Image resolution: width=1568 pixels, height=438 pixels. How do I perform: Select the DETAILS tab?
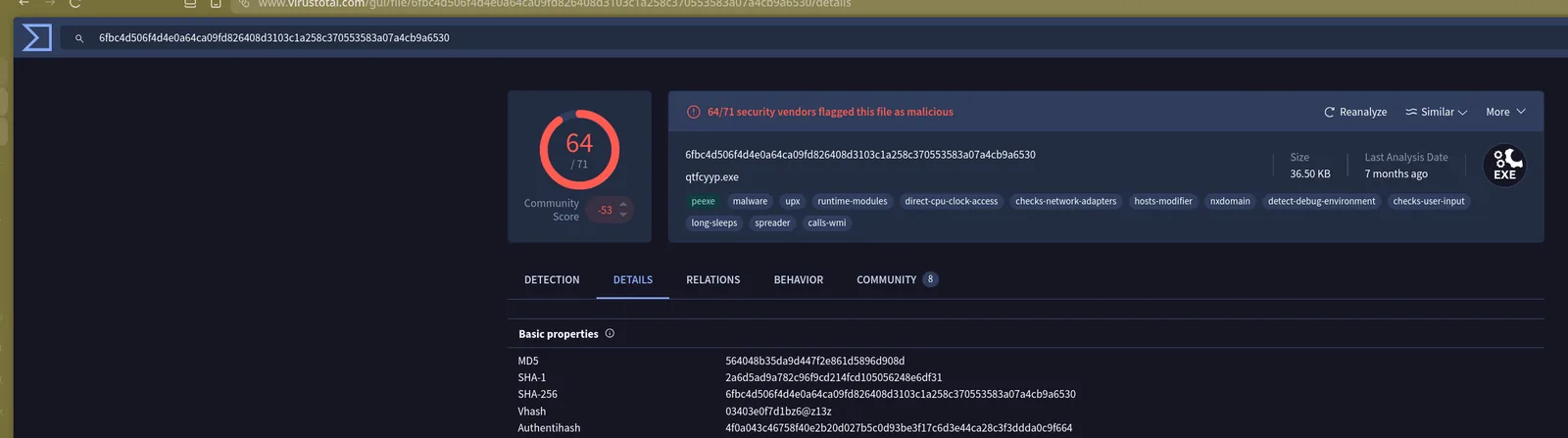point(633,280)
